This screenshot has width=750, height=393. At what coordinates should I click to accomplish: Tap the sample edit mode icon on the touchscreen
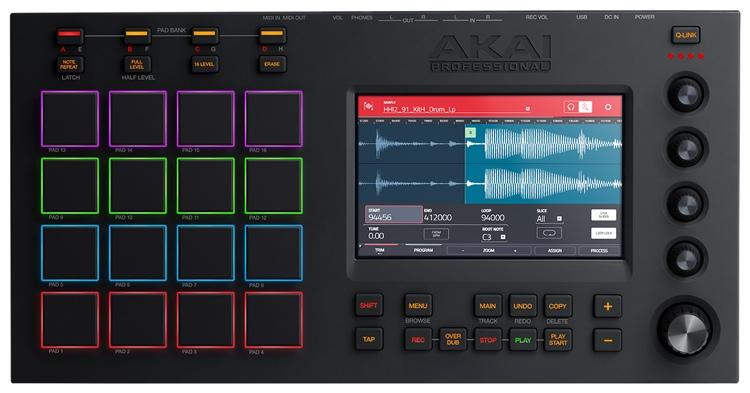368,106
